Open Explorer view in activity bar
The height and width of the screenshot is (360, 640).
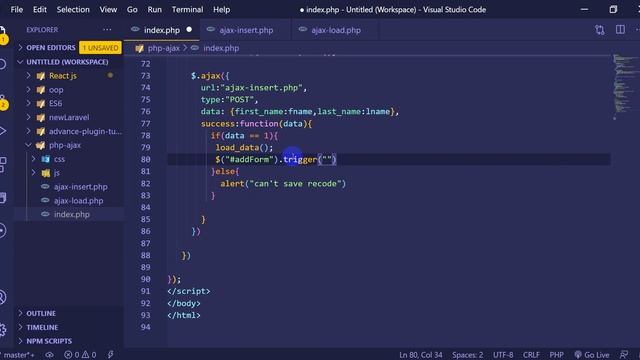point(2,33)
